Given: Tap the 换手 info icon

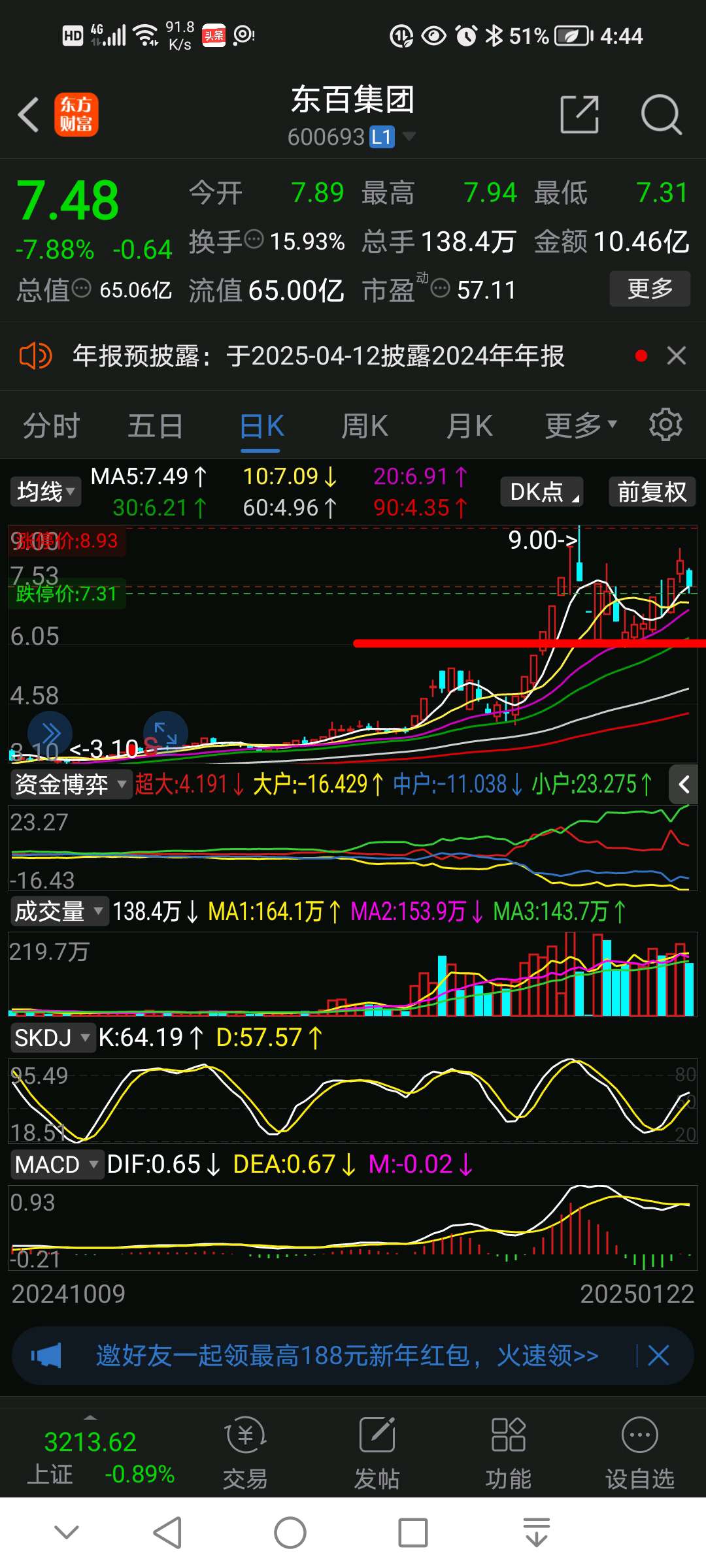Looking at the screenshot, I should coord(254,240).
